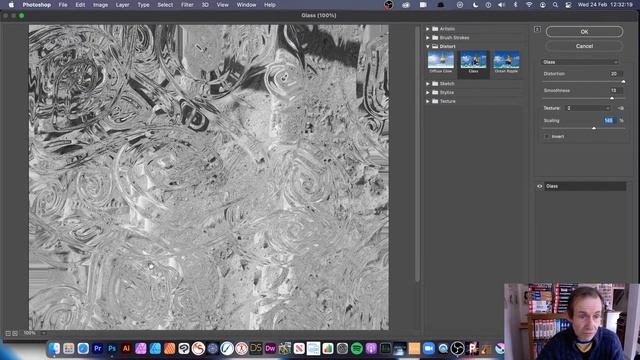
Task: Expand the Sketch filter folder
Action: coord(428,84)
